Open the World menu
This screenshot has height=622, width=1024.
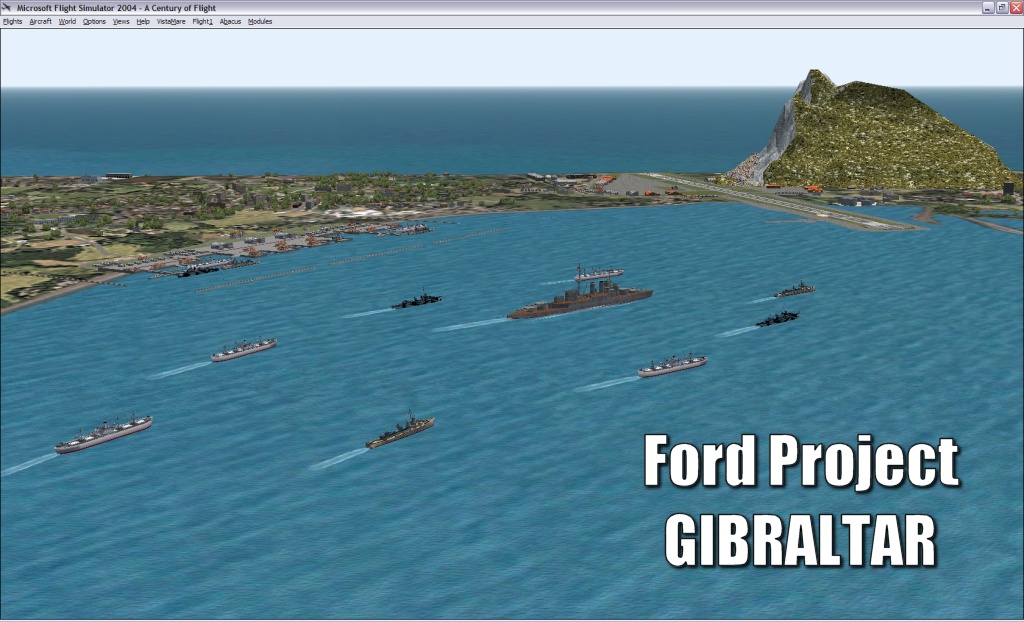[67, 22]
